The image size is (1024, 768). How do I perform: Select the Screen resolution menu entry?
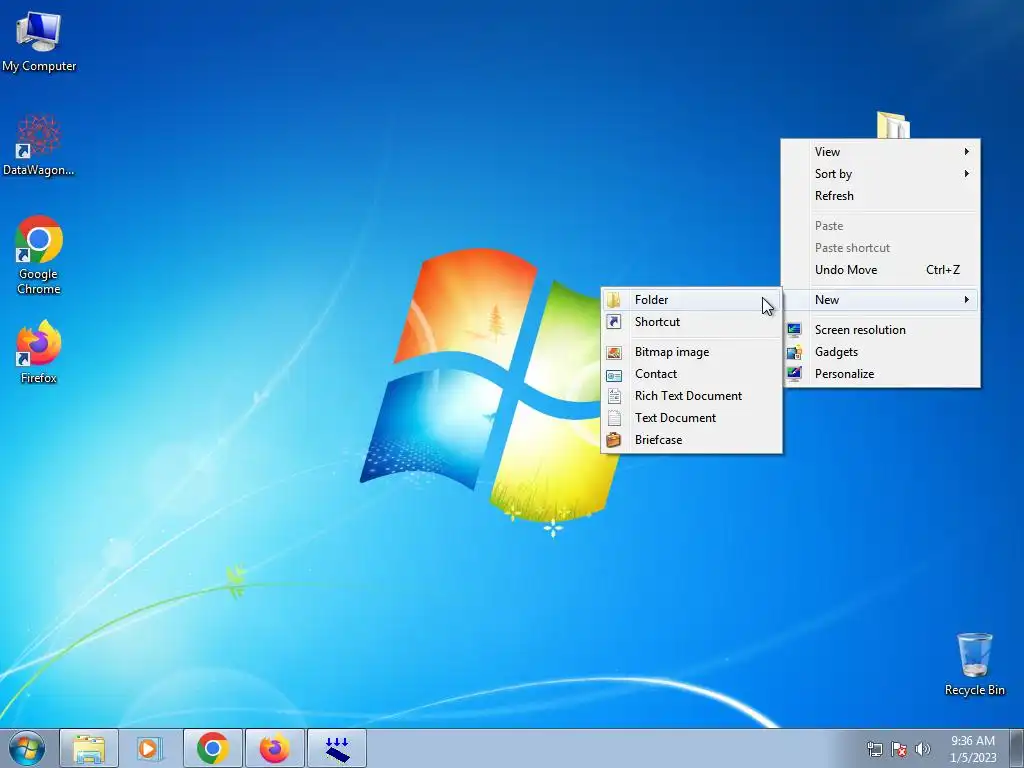(x=880, y=330)
